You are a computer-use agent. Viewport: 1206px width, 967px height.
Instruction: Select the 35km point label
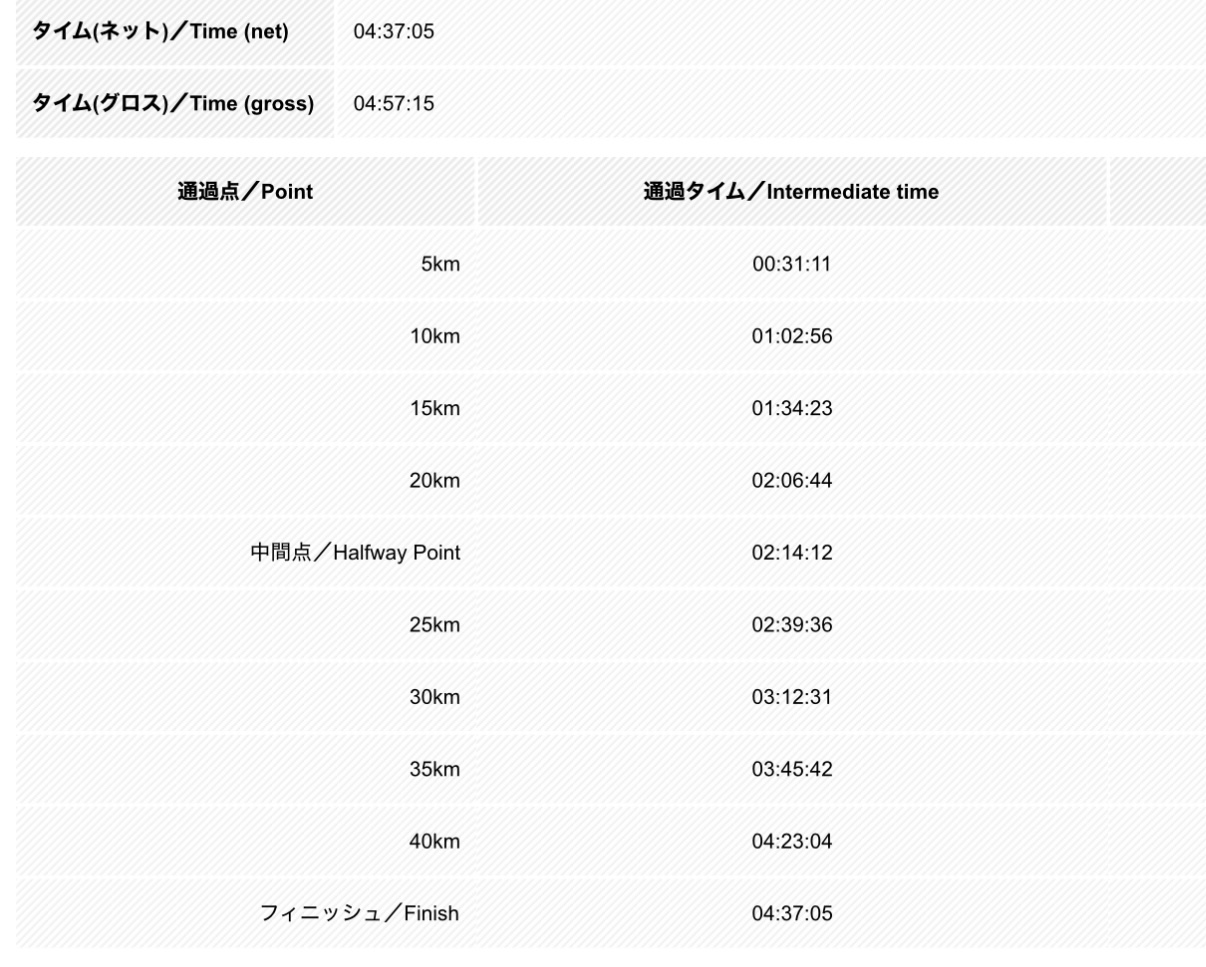[x=436, y=769]
